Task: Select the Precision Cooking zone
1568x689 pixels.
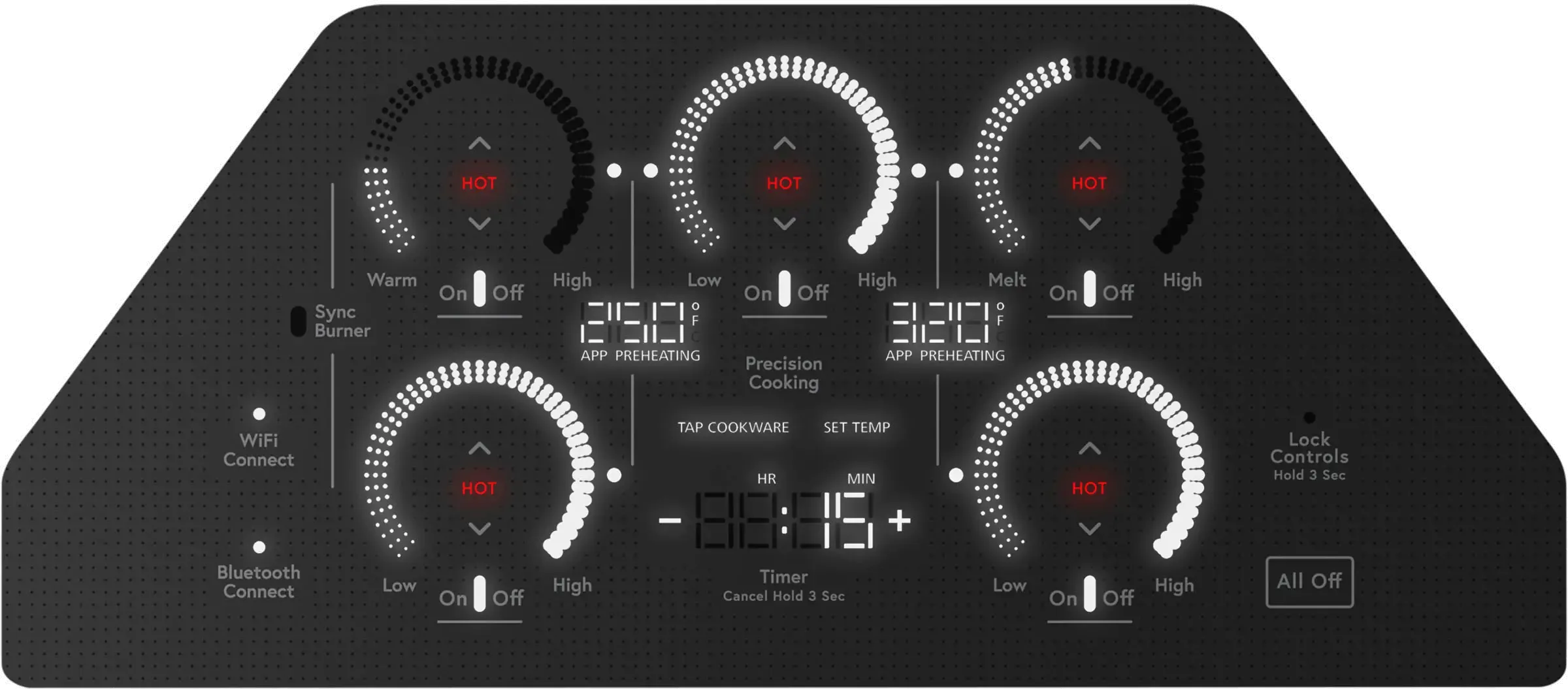Action: tap(784, 372)
